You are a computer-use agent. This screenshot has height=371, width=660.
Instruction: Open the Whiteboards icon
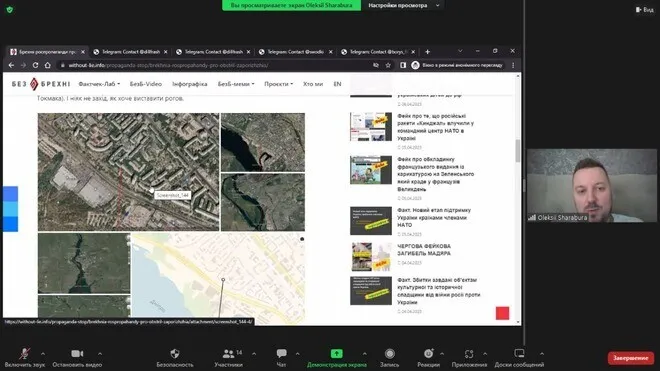519,353
